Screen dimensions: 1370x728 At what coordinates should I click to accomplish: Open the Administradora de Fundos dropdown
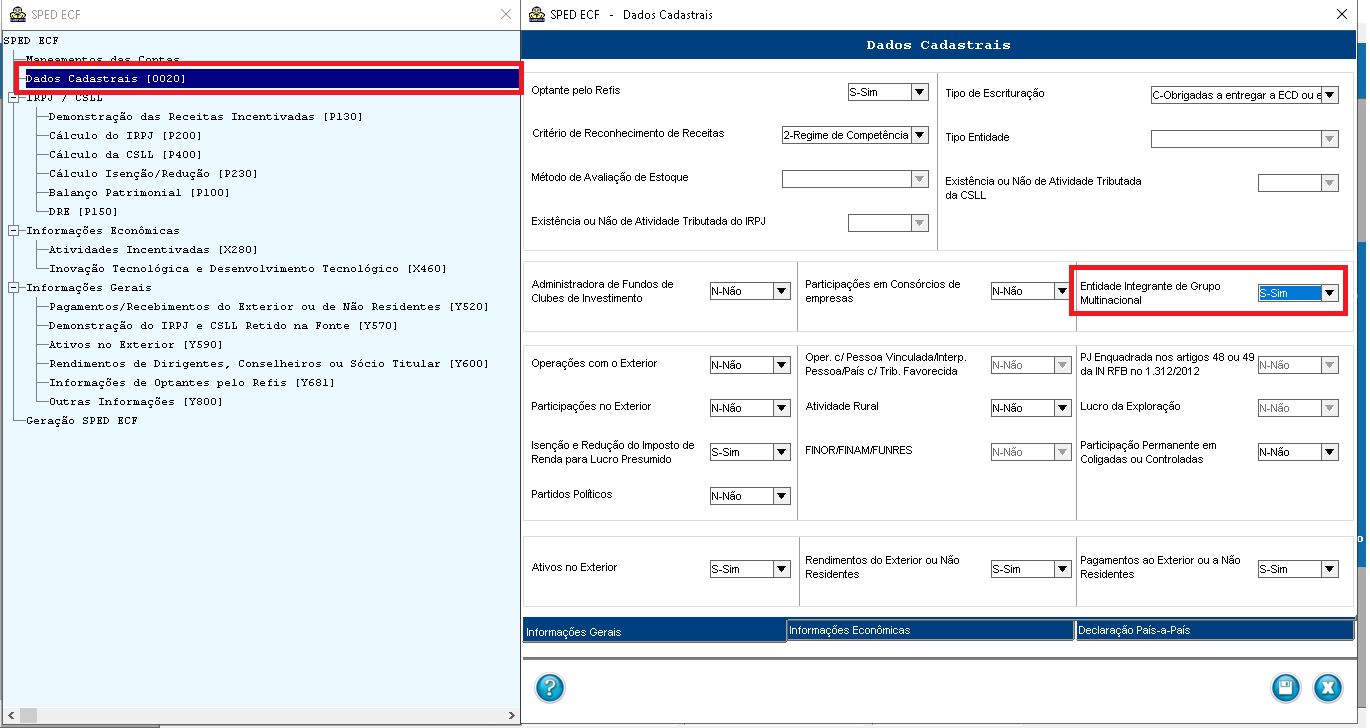pyautogui.click(x=782, y=291)
